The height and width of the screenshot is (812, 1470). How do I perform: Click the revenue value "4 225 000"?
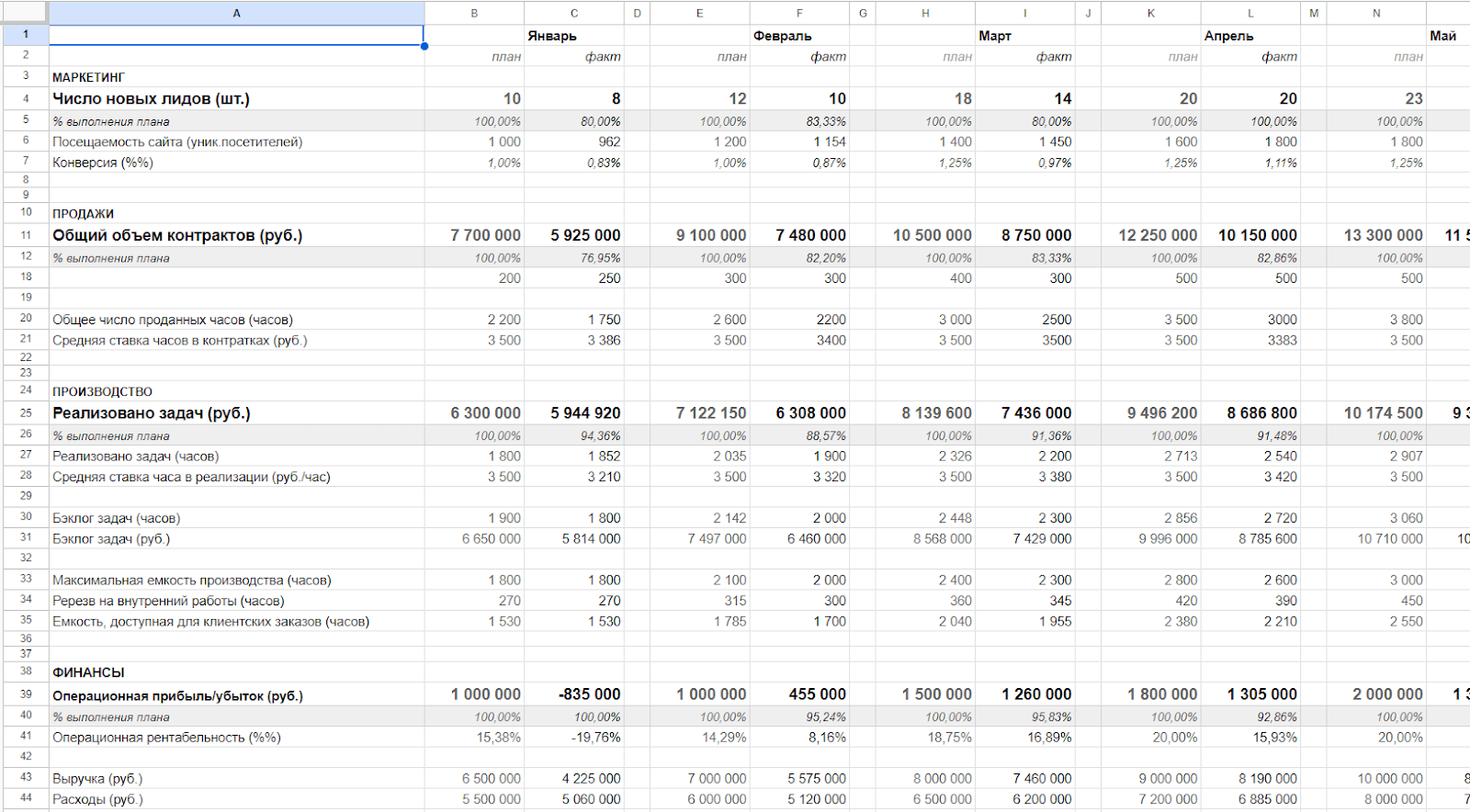[574, 778]
